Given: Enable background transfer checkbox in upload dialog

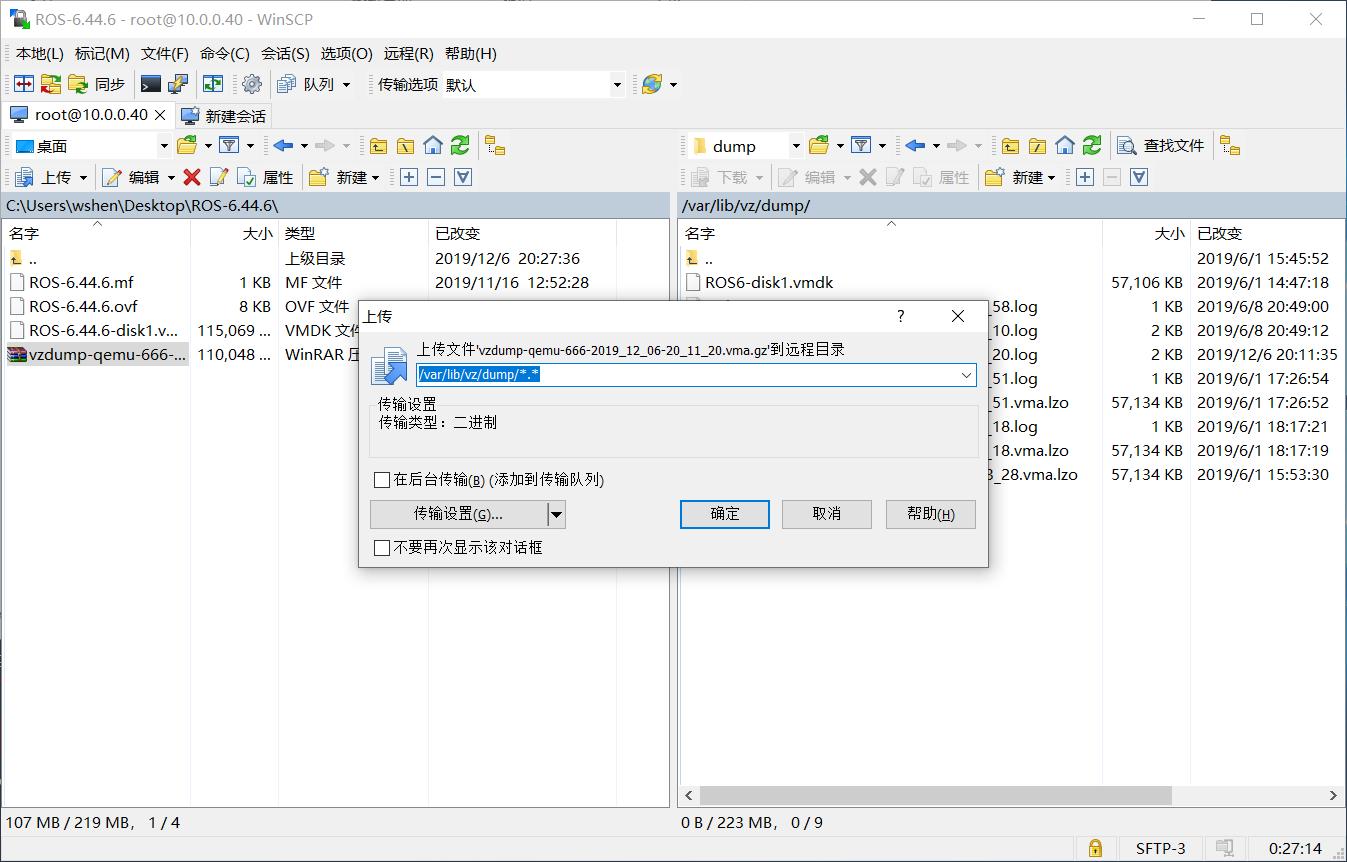Looking at the screenshot, I should click(381, 479).
